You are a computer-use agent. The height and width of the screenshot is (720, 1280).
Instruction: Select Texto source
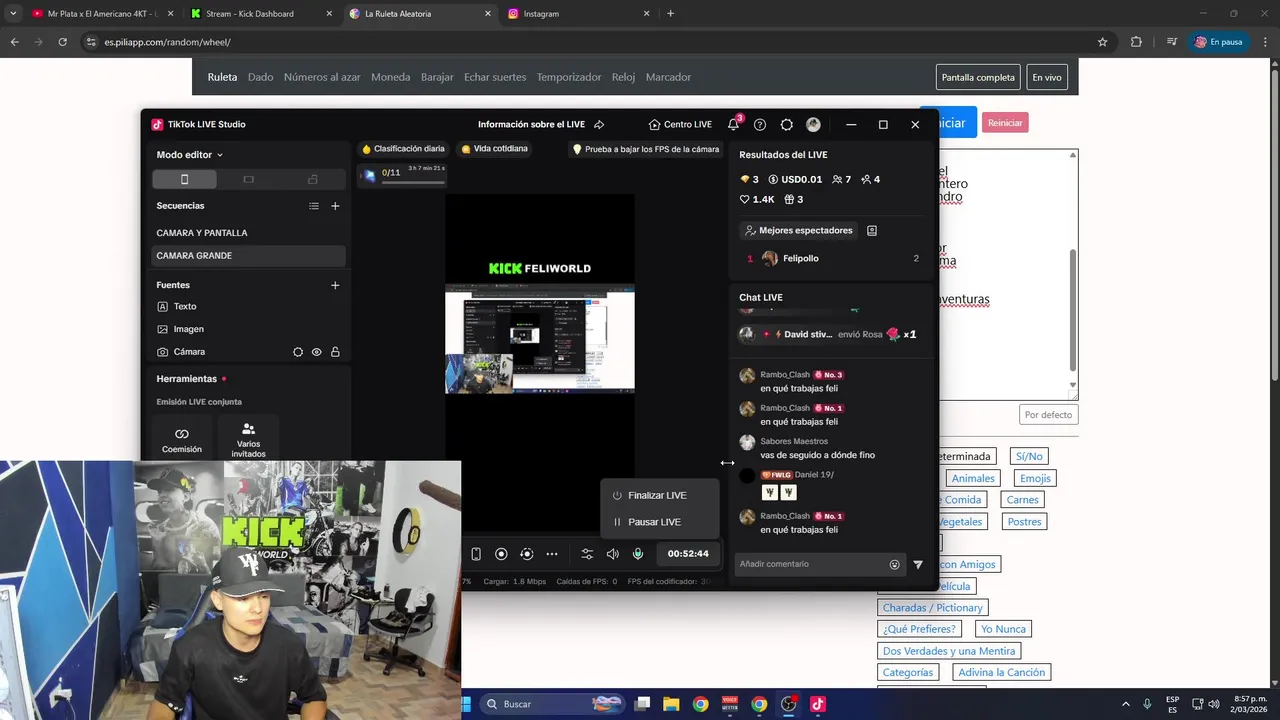pos(248,307)
